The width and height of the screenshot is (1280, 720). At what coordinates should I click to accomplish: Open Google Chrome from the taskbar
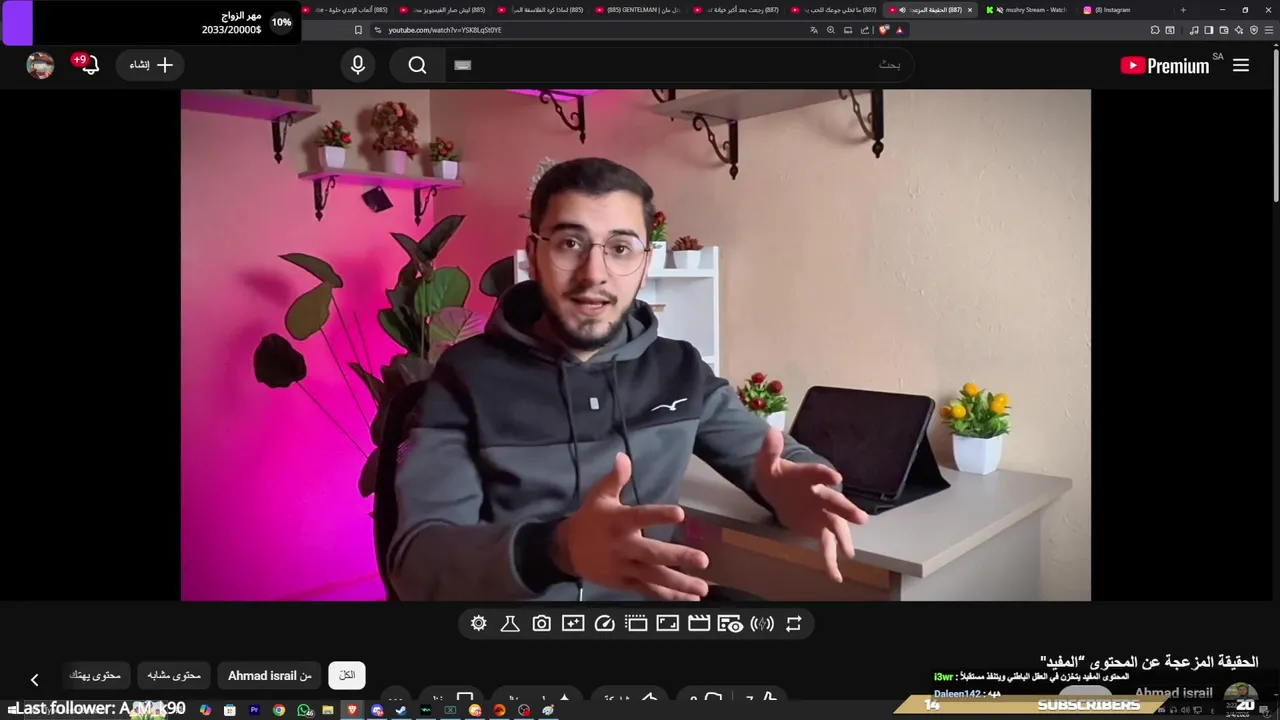coord(279,710)
